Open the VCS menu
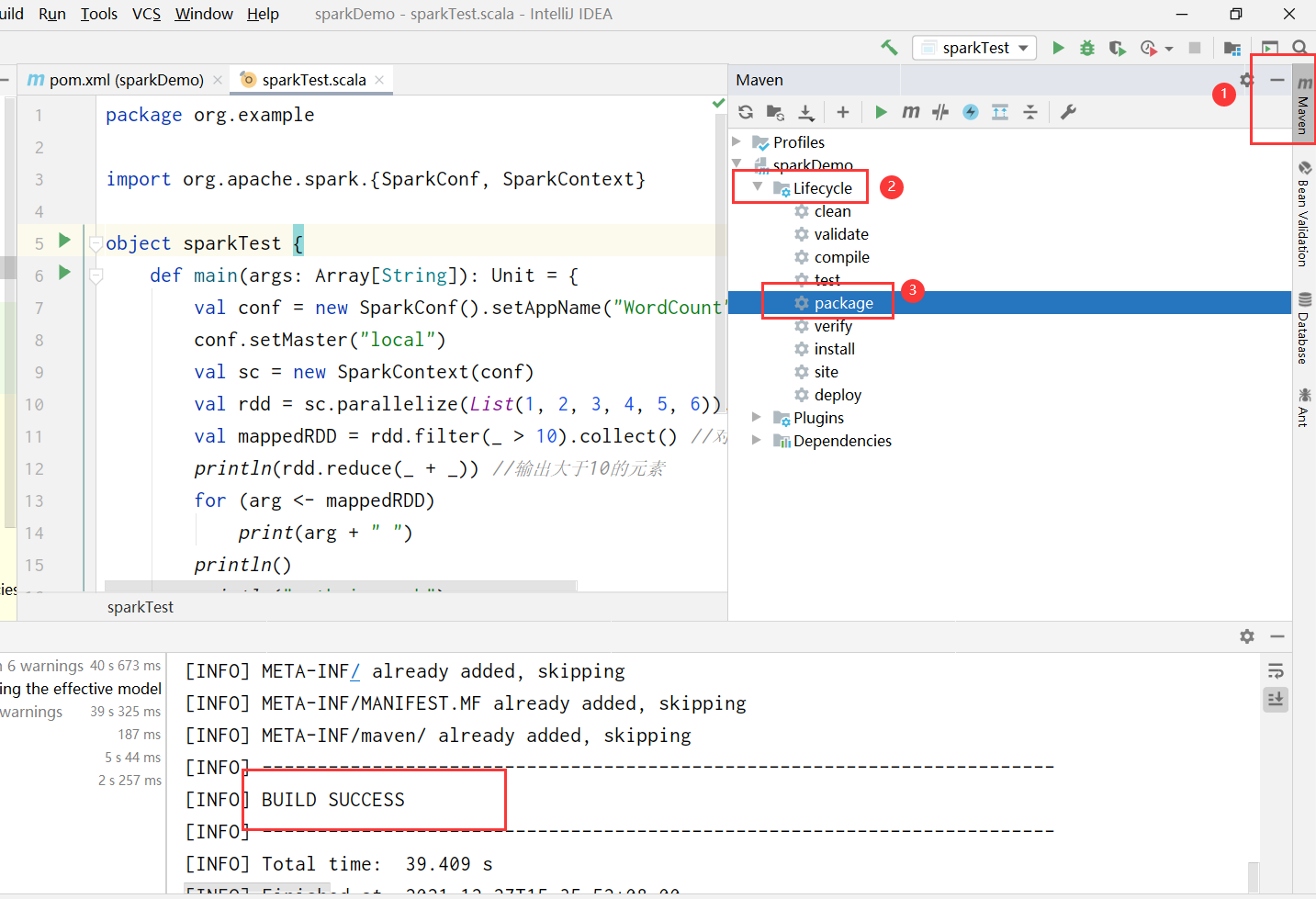The image size is (1316, 899). click(147, 14)
